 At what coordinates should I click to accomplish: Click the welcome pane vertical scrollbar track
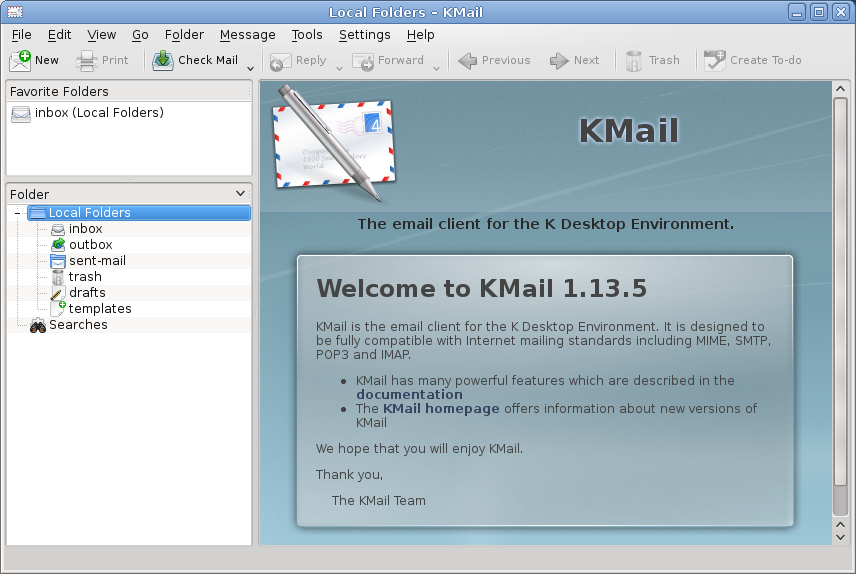point(840,500)
